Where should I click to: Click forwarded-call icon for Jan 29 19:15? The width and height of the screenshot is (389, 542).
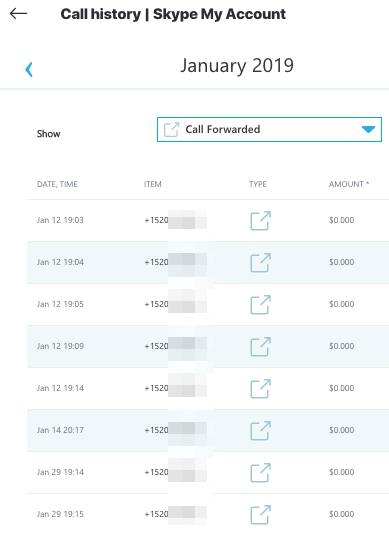click(x=260, y=514)
